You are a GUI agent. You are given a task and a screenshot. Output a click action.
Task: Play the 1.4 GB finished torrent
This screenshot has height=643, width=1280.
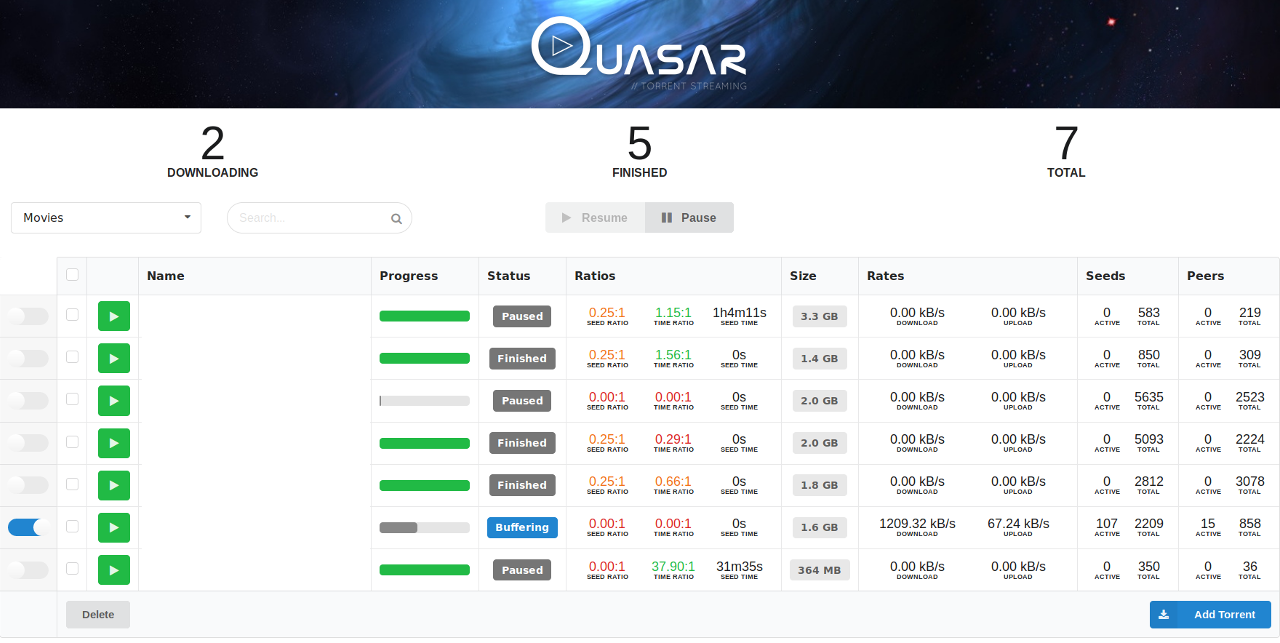114,358
